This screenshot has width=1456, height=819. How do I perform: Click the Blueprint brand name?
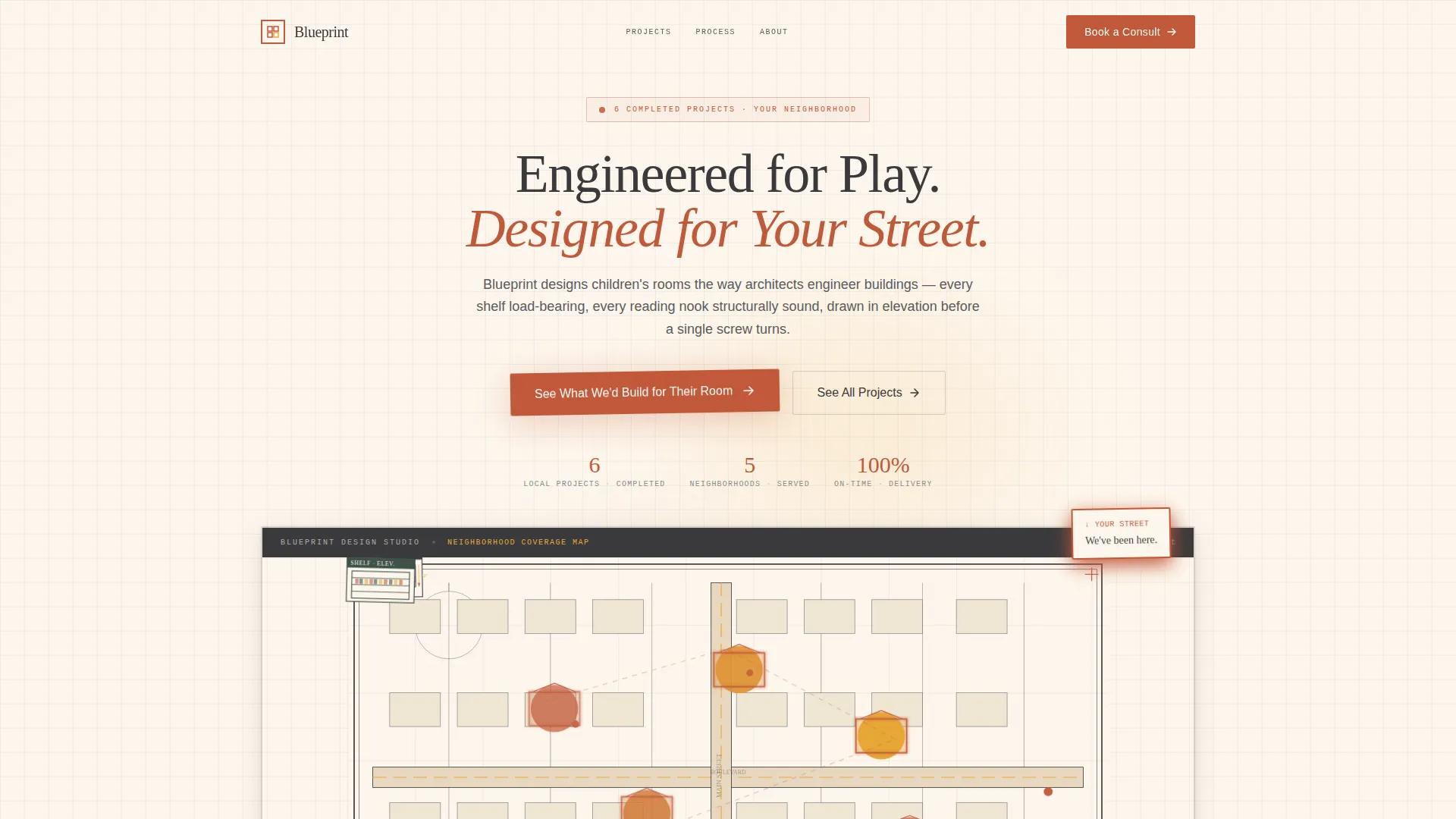(321, 32)
